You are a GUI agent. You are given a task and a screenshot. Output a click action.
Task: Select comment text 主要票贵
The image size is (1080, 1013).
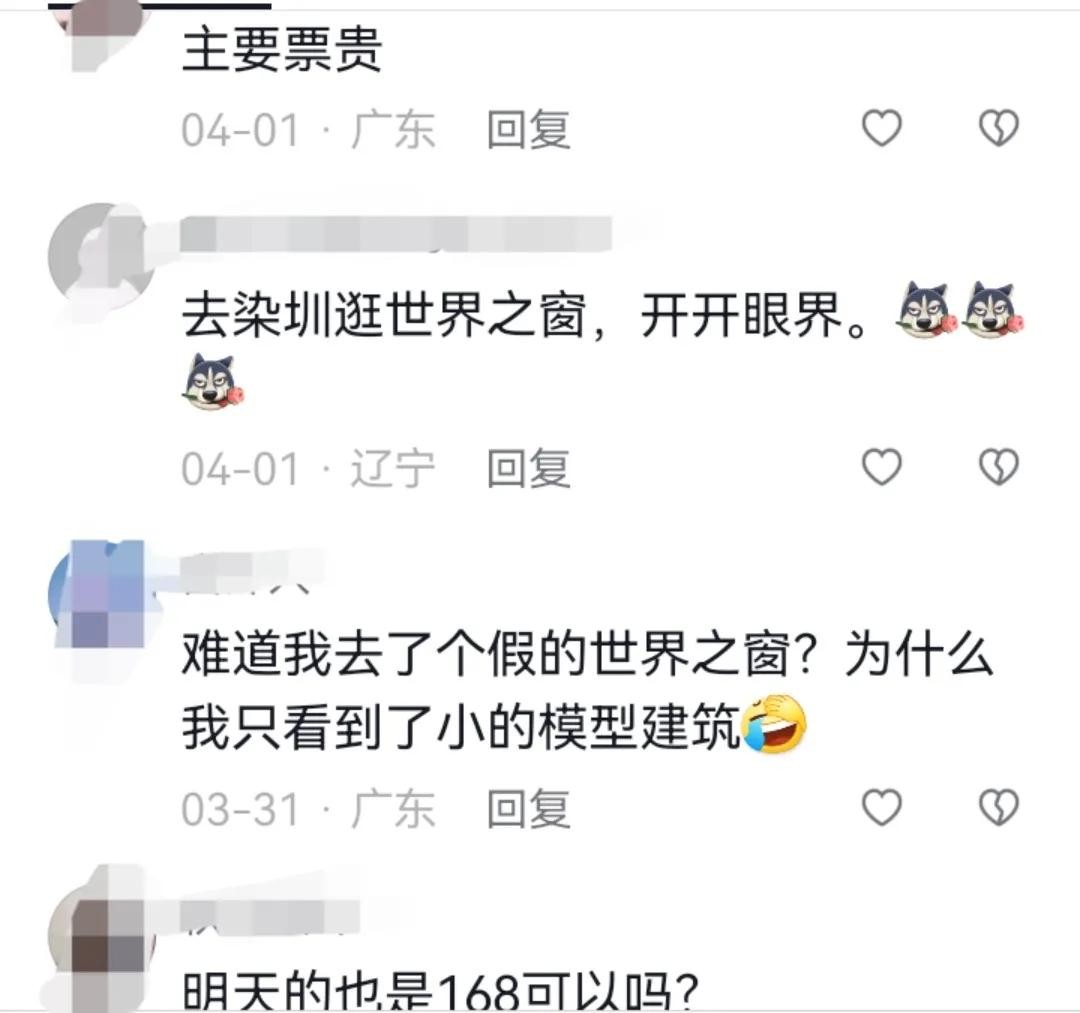(282, 50)
